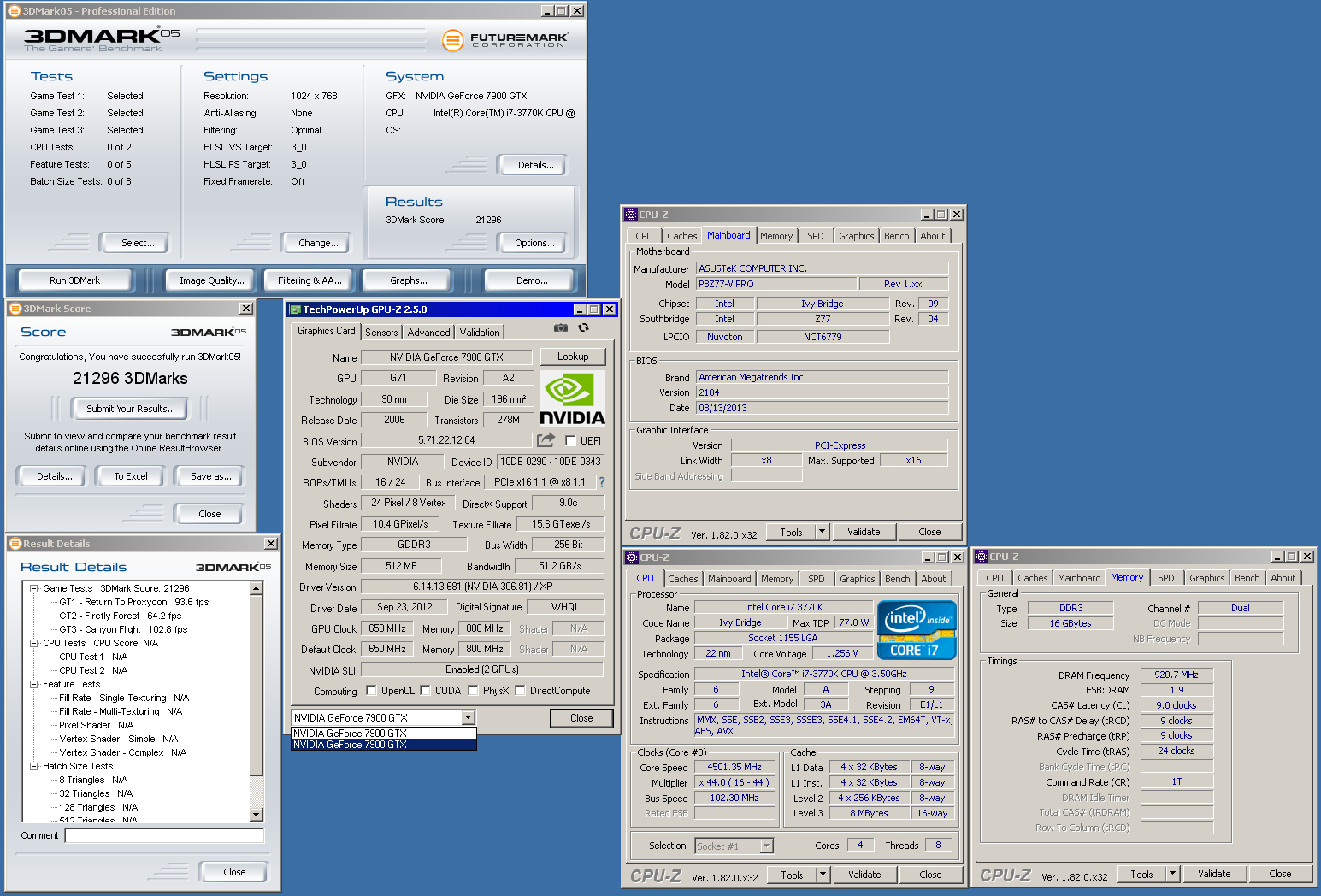Click the 3DMark05 title bar icon
Viewport: 1321px width, 896px height.
tap(14, 11)
